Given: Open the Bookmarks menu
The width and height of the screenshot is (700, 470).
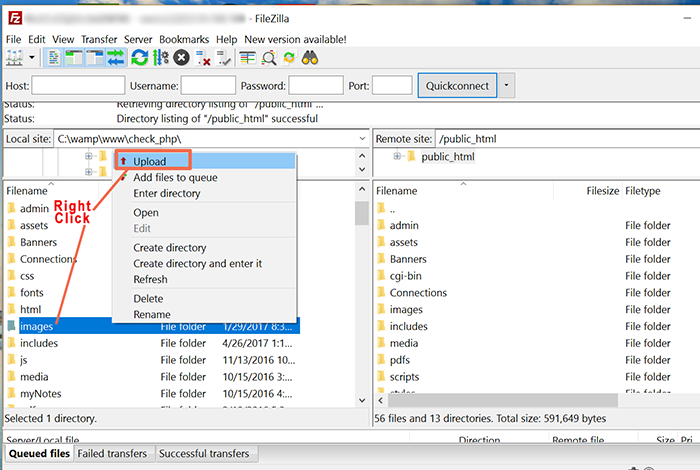Looking at the screenshot, I should tap(184, 39).
